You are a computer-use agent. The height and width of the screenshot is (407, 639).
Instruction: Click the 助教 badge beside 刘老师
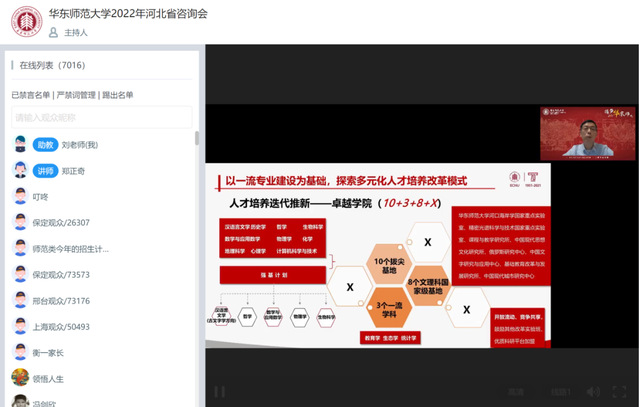point(44,144)
